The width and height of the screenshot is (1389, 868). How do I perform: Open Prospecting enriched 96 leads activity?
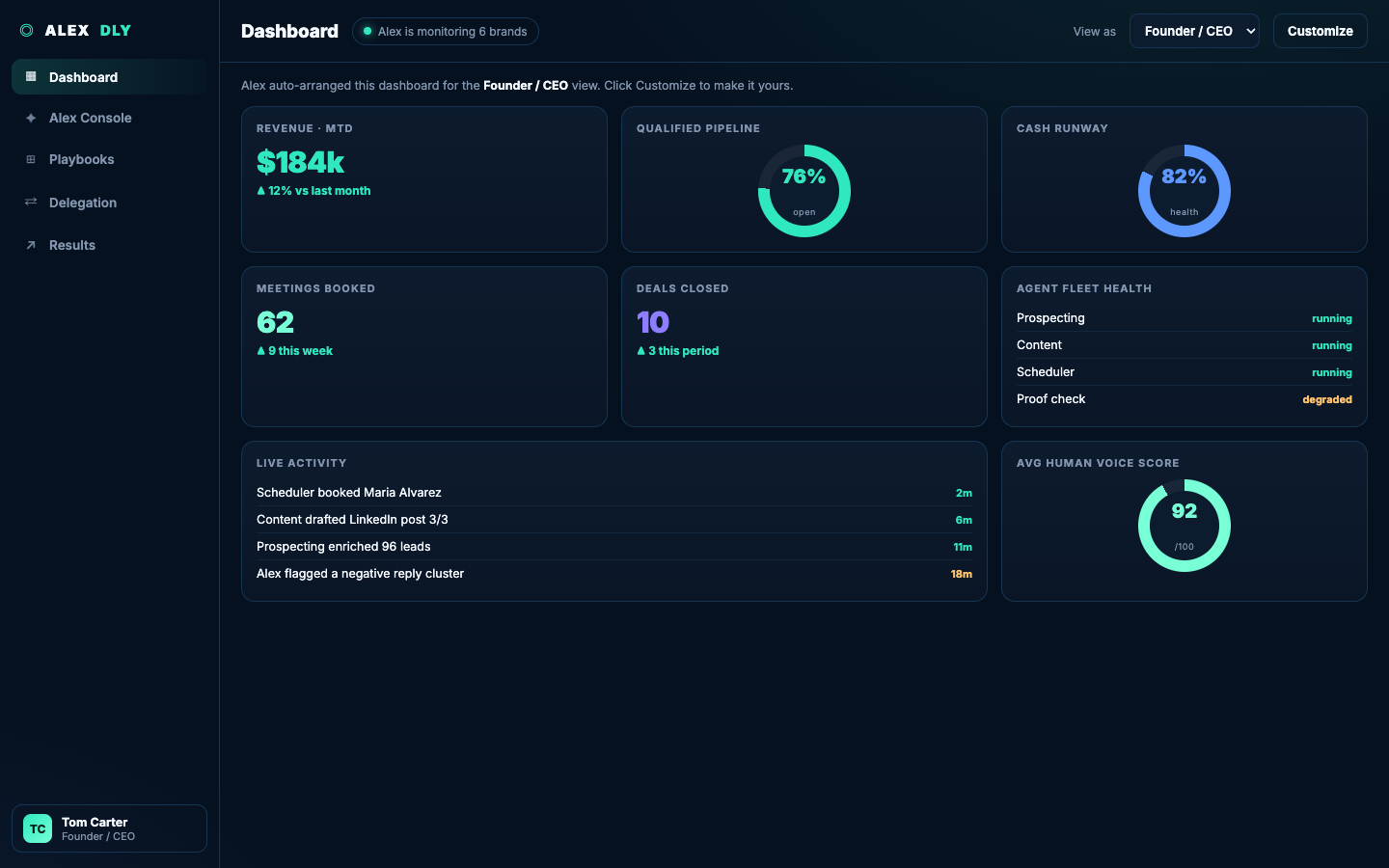(614, 547)
